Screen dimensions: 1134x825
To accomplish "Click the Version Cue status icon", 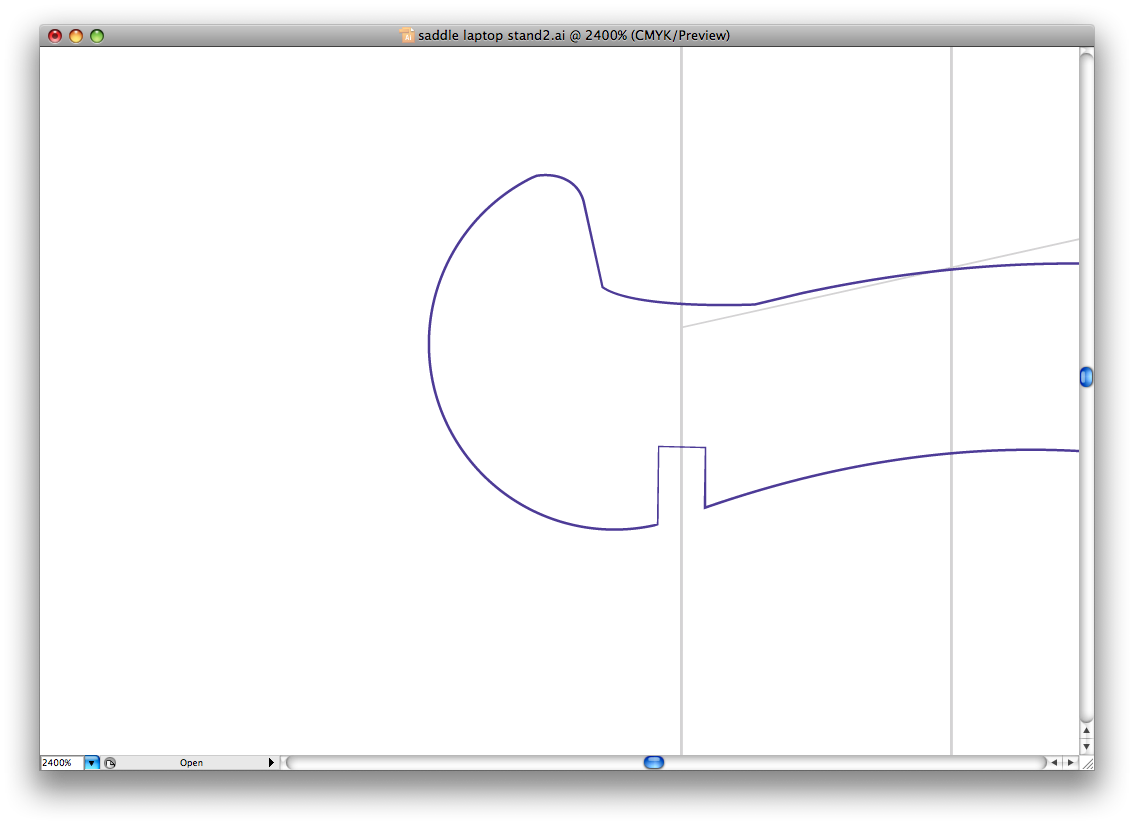I will click(110, 763).
